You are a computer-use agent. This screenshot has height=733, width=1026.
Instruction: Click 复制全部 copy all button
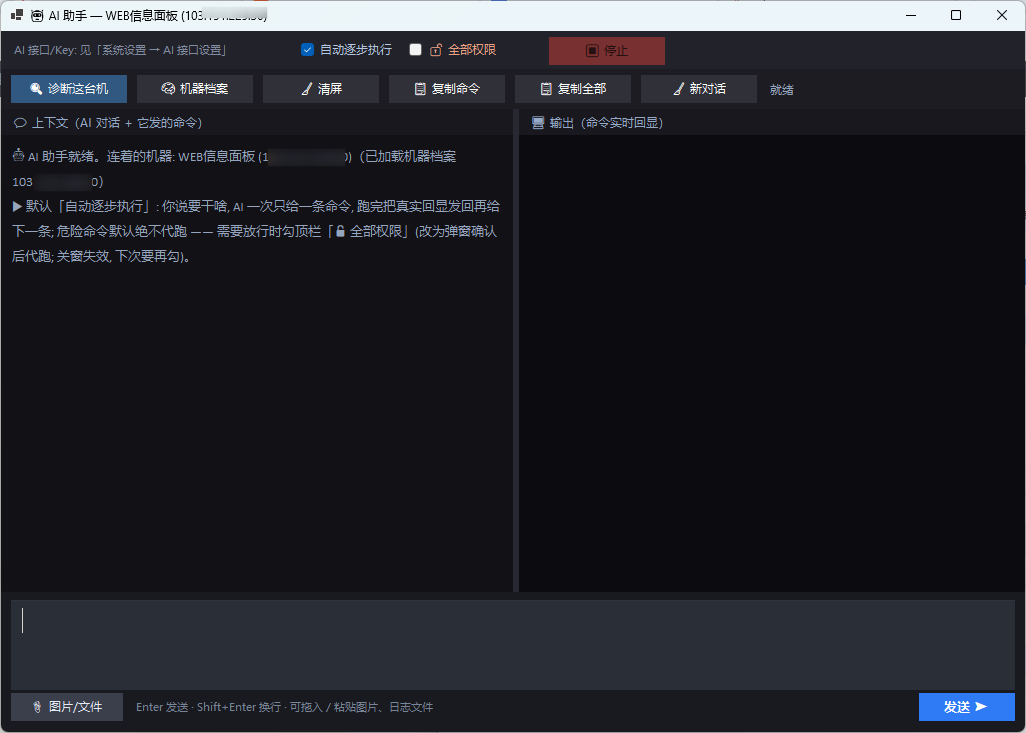[x=573, y=89]
